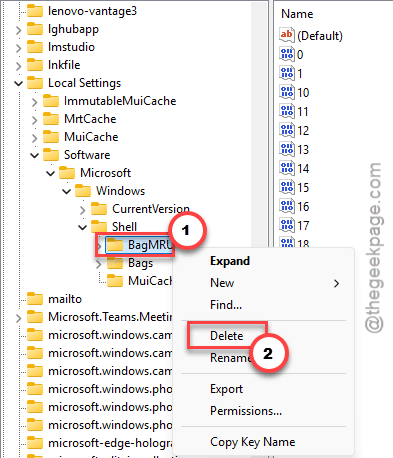This screenshot has height=458, width=393.
Task: Expand the Microsoft.Teams.Meeting key arrow
Action: pyautogui.click(x=19, y=318)
